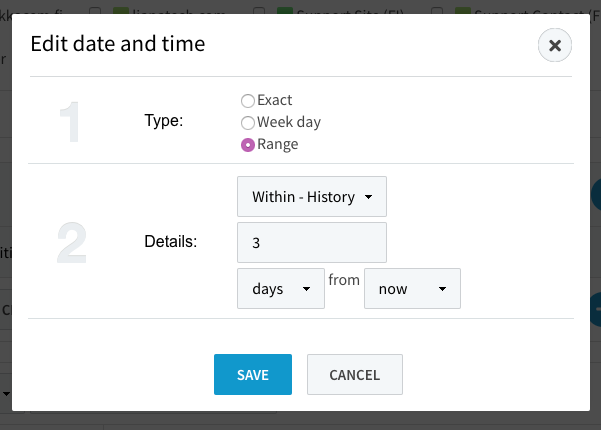Select the Range radio button
Viewport: 601px width, 430px height.
click(x=248, y=144)
